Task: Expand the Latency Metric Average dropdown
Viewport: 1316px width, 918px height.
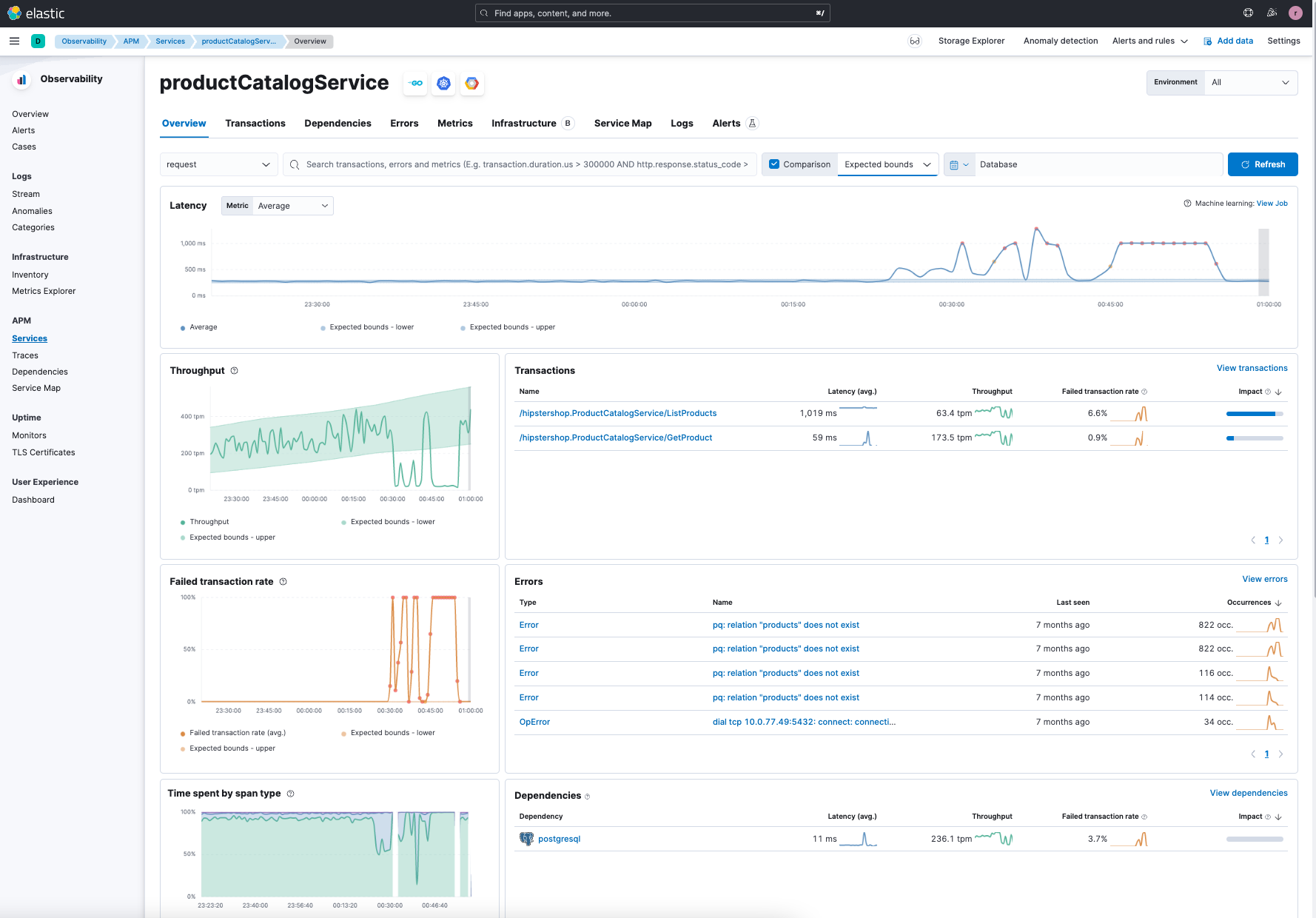Action: click(292, 206)
